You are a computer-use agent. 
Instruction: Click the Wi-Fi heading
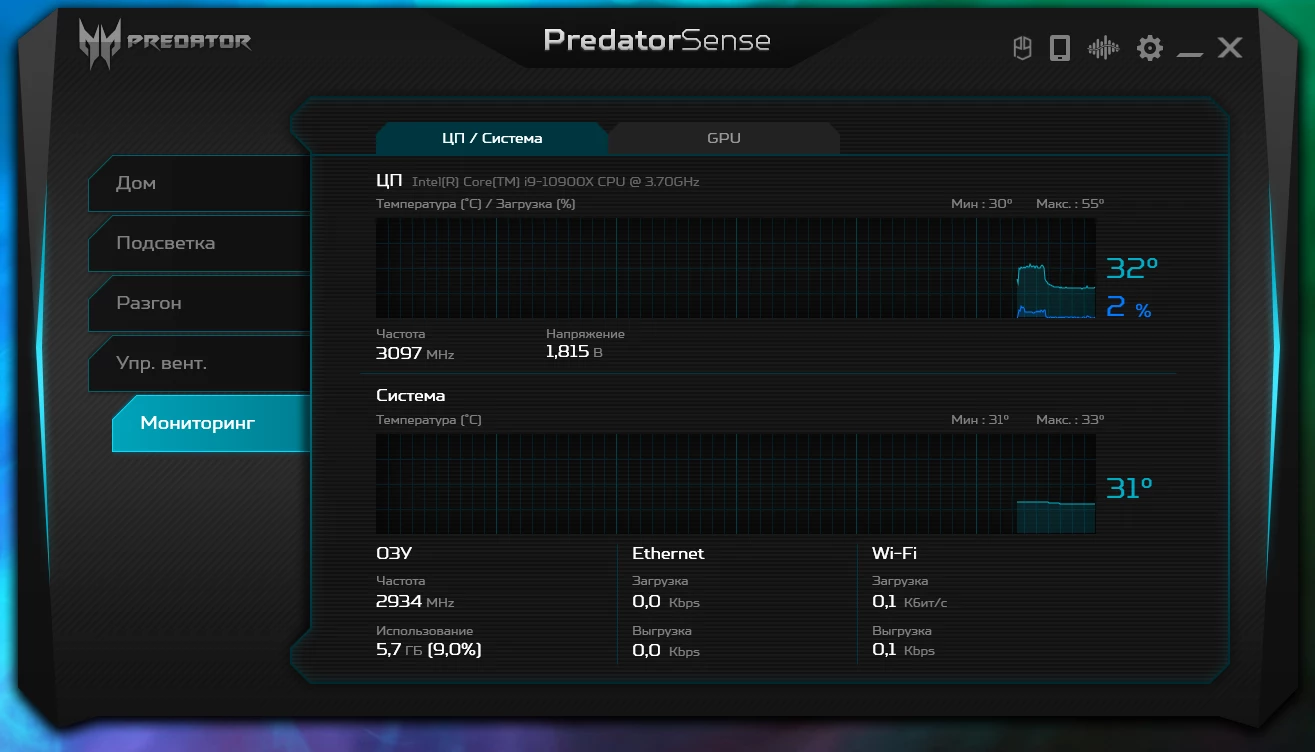tap(894, 553)
